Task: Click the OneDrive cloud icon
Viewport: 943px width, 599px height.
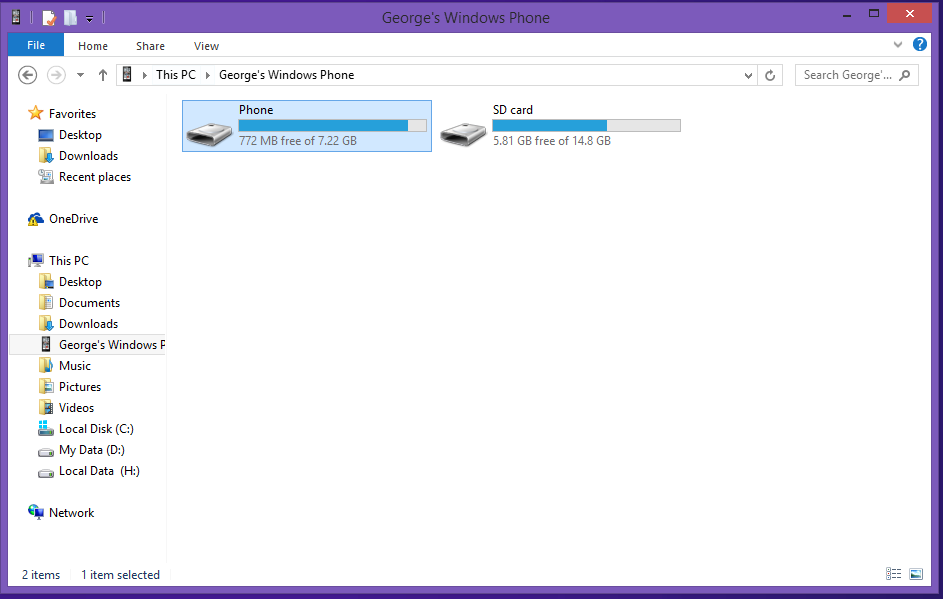Action: (x=35, y=219)
